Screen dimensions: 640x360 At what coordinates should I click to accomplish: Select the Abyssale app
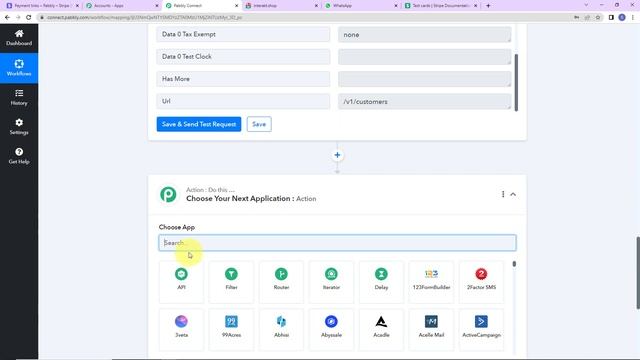[331, 329]
